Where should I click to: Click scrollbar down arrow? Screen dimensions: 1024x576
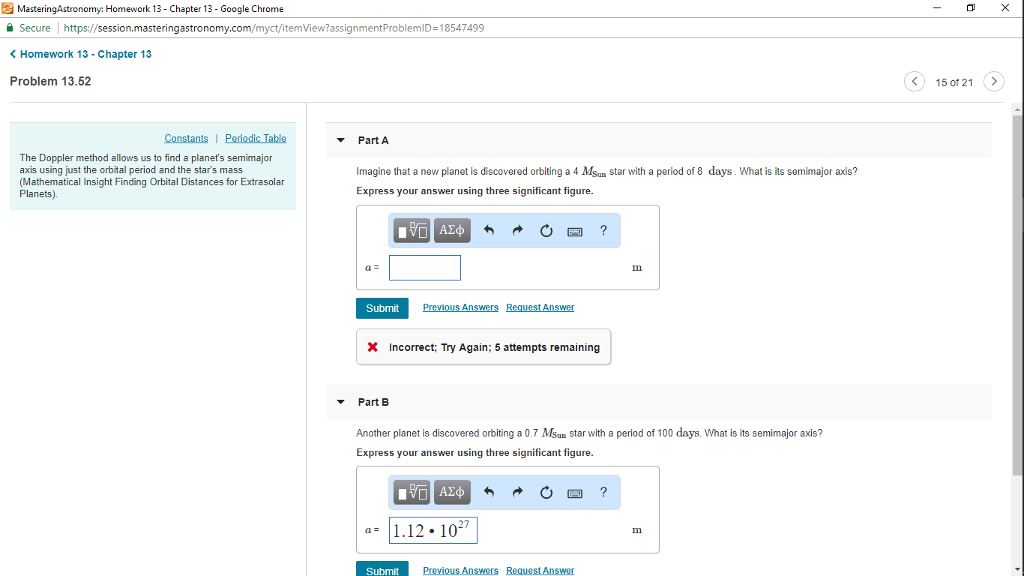tap(1017, 570)
